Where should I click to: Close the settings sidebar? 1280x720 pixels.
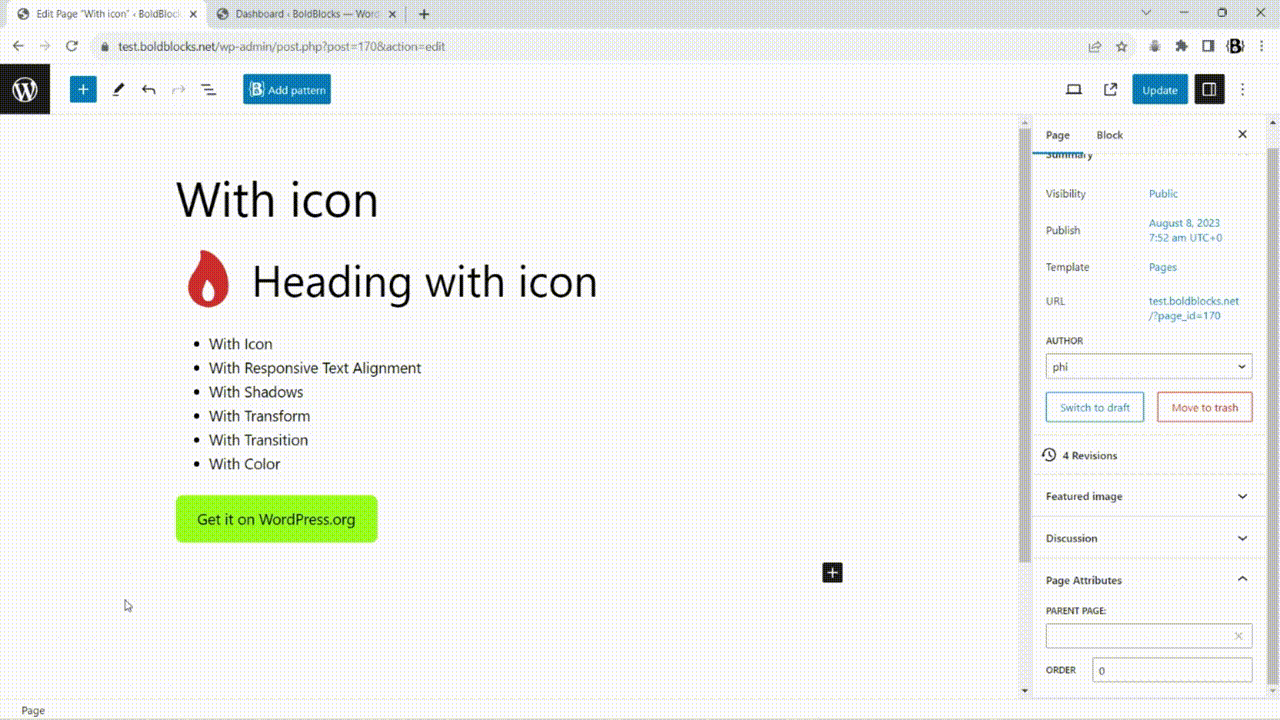pyautogui.click(x=1243, y=134)
